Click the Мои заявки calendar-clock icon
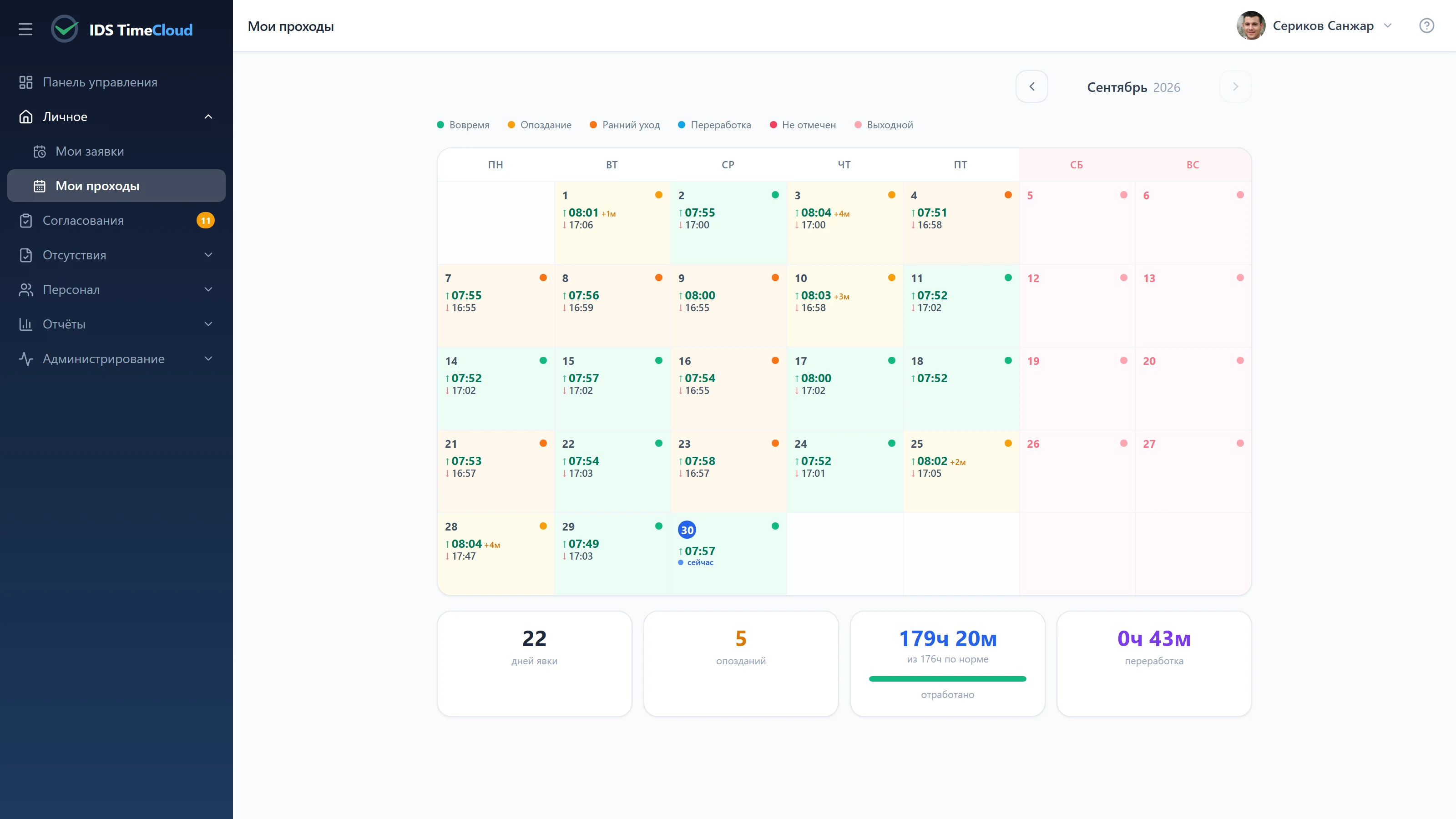The width and height of the screenshot is (1456, 819). 40,152
